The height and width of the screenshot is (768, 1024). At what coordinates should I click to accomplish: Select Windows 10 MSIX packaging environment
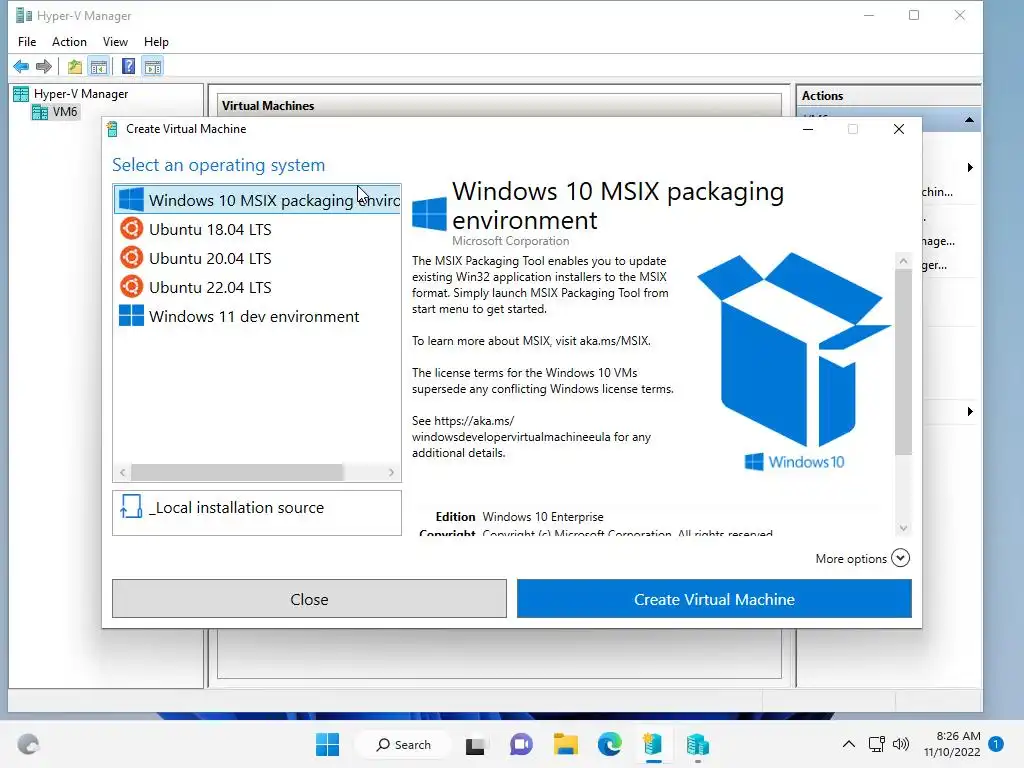[257, 200]
